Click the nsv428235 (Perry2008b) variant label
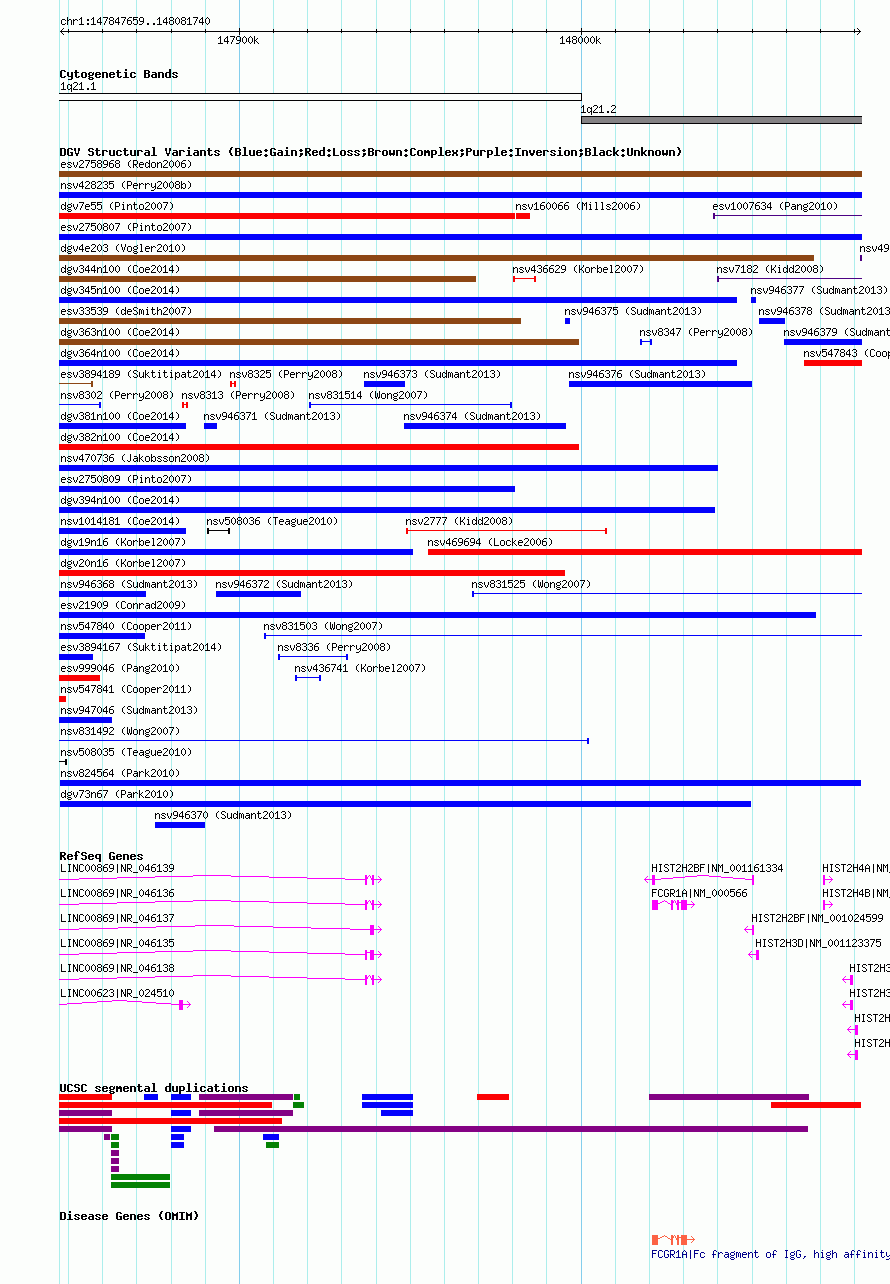 (125, 185)
